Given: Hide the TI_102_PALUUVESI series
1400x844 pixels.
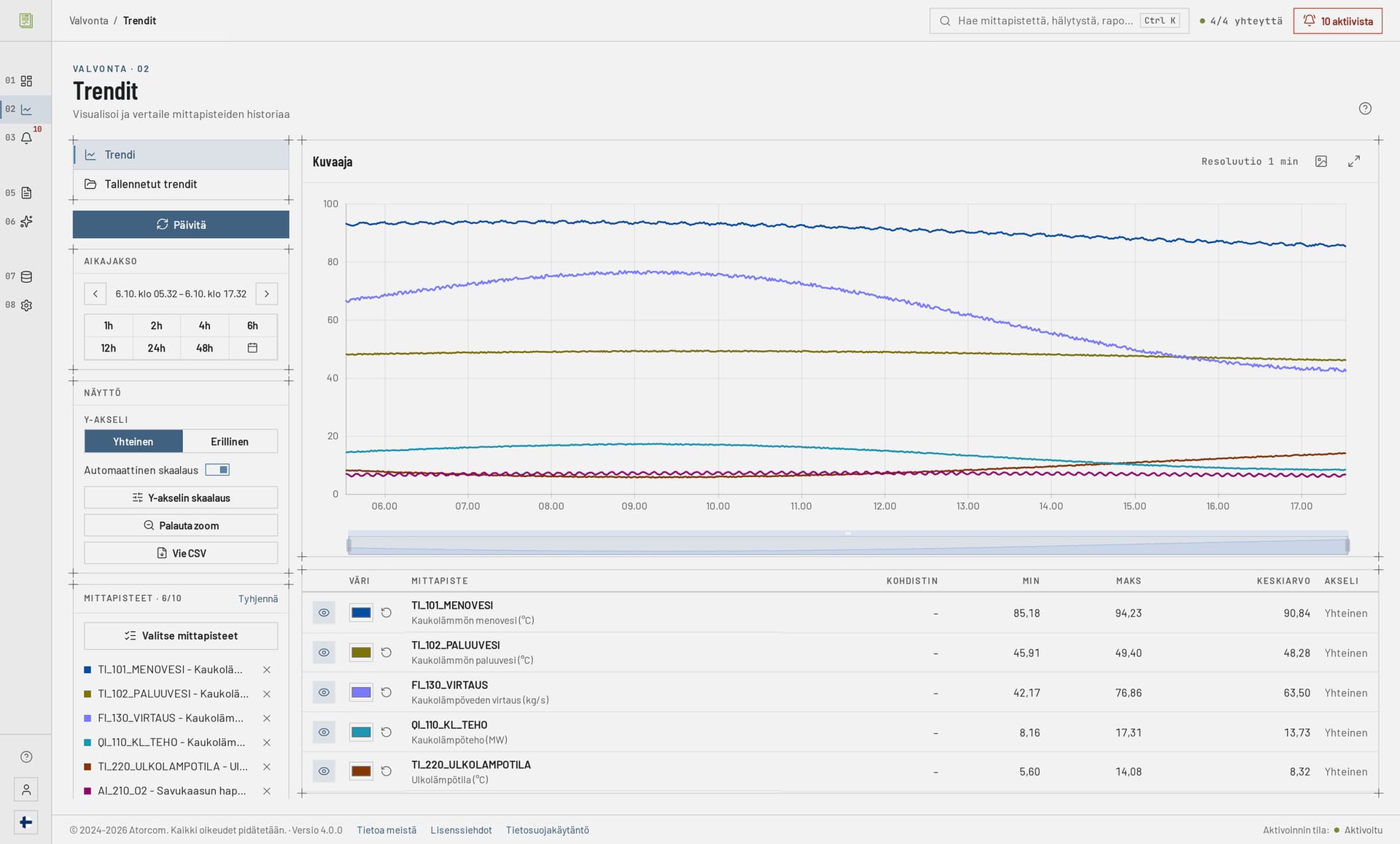Looking at the screenshot, I should (324, 653).
